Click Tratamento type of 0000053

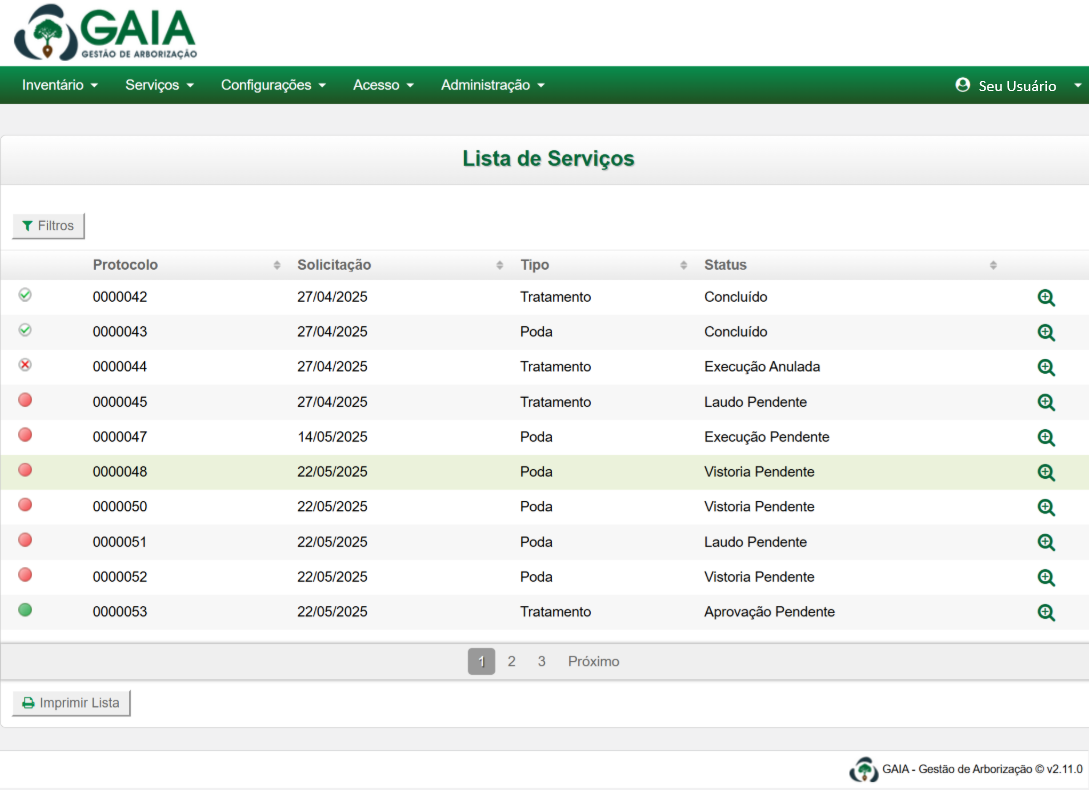tap(556, 612)
